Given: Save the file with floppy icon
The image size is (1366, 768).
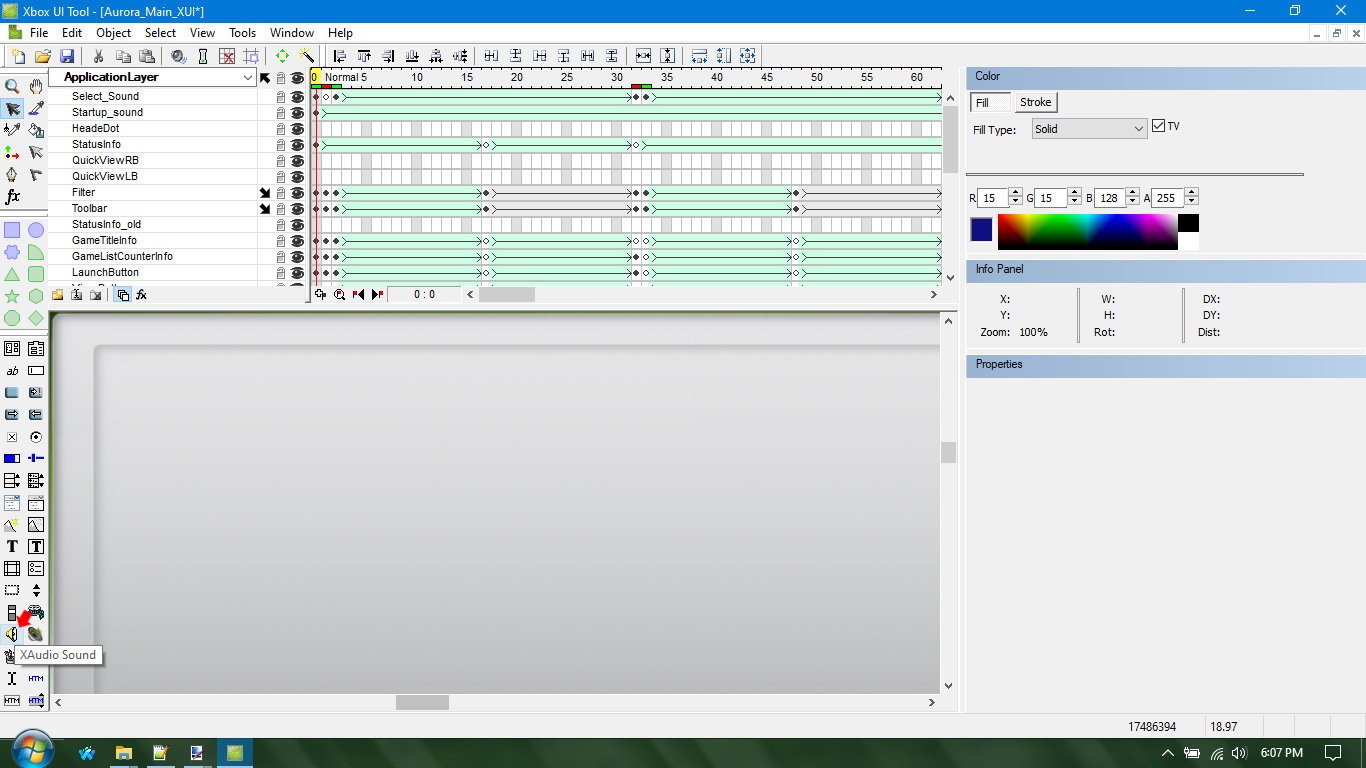Looking at the screenshot, I should (67, 56).
